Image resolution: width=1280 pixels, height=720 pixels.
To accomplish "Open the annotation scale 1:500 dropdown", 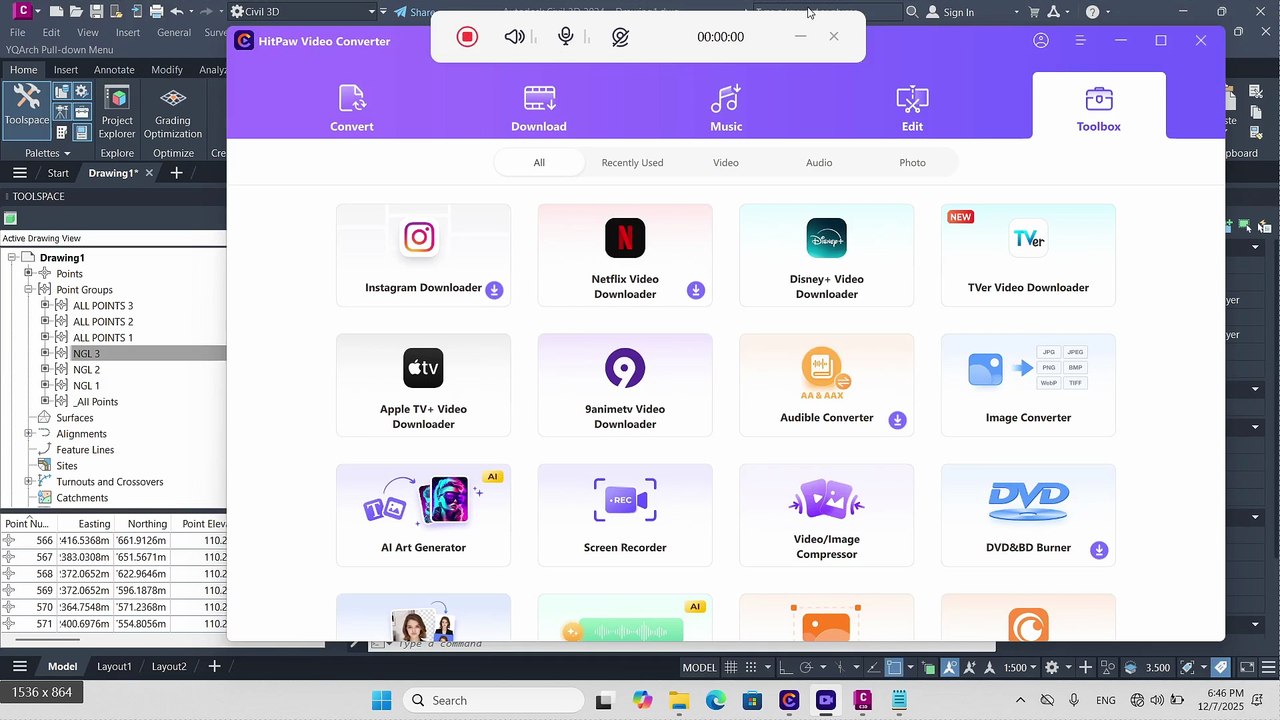I will click(x=1020, y=667).
